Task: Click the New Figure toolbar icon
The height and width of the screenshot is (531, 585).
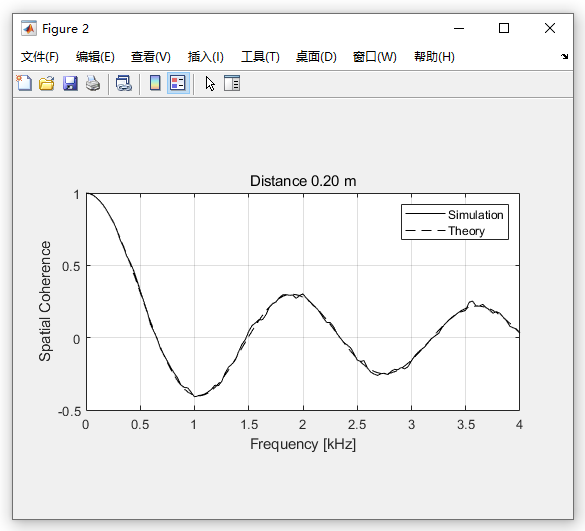Action: coord(24,83)
